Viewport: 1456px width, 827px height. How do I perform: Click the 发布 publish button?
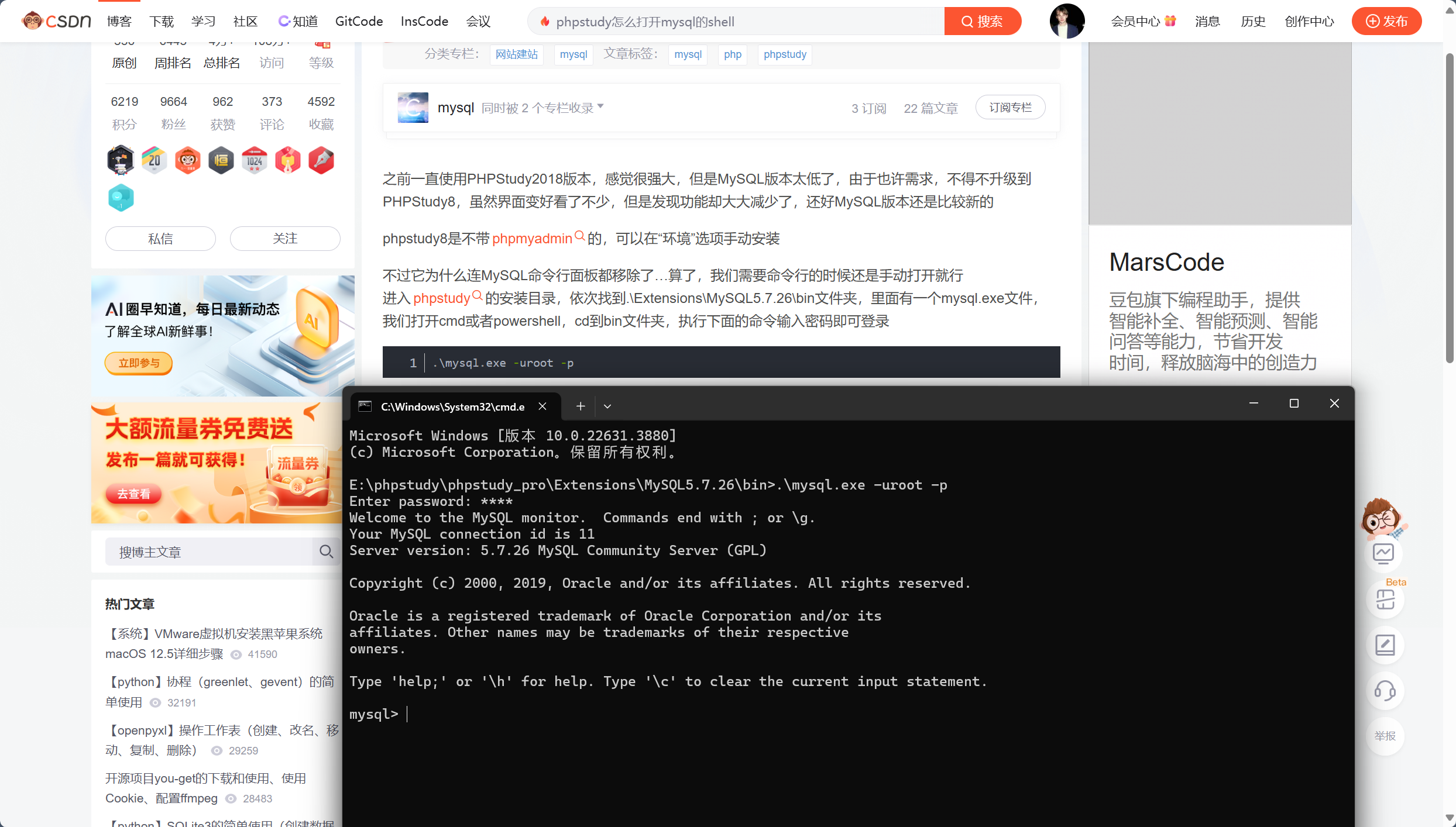click(x=1386, y=21)
